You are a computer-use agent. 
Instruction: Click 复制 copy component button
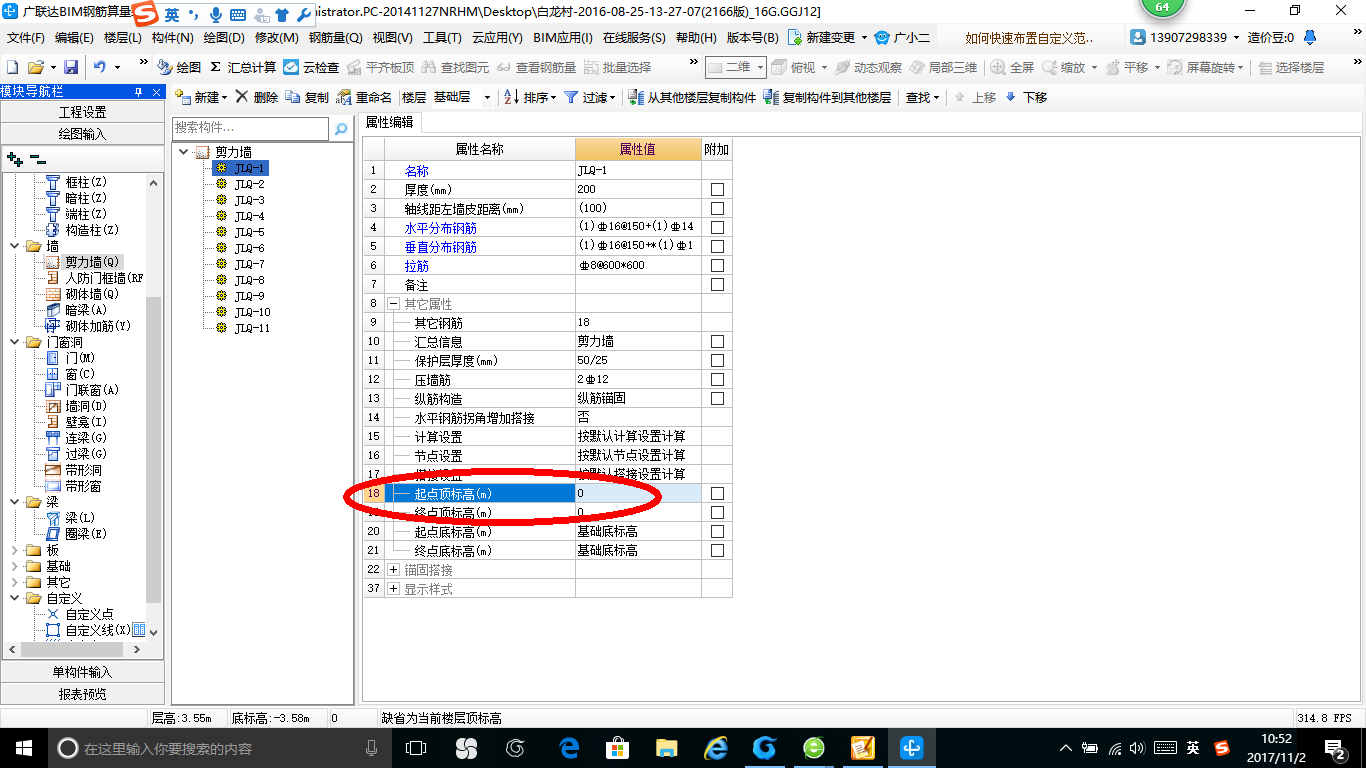[307, 97]
